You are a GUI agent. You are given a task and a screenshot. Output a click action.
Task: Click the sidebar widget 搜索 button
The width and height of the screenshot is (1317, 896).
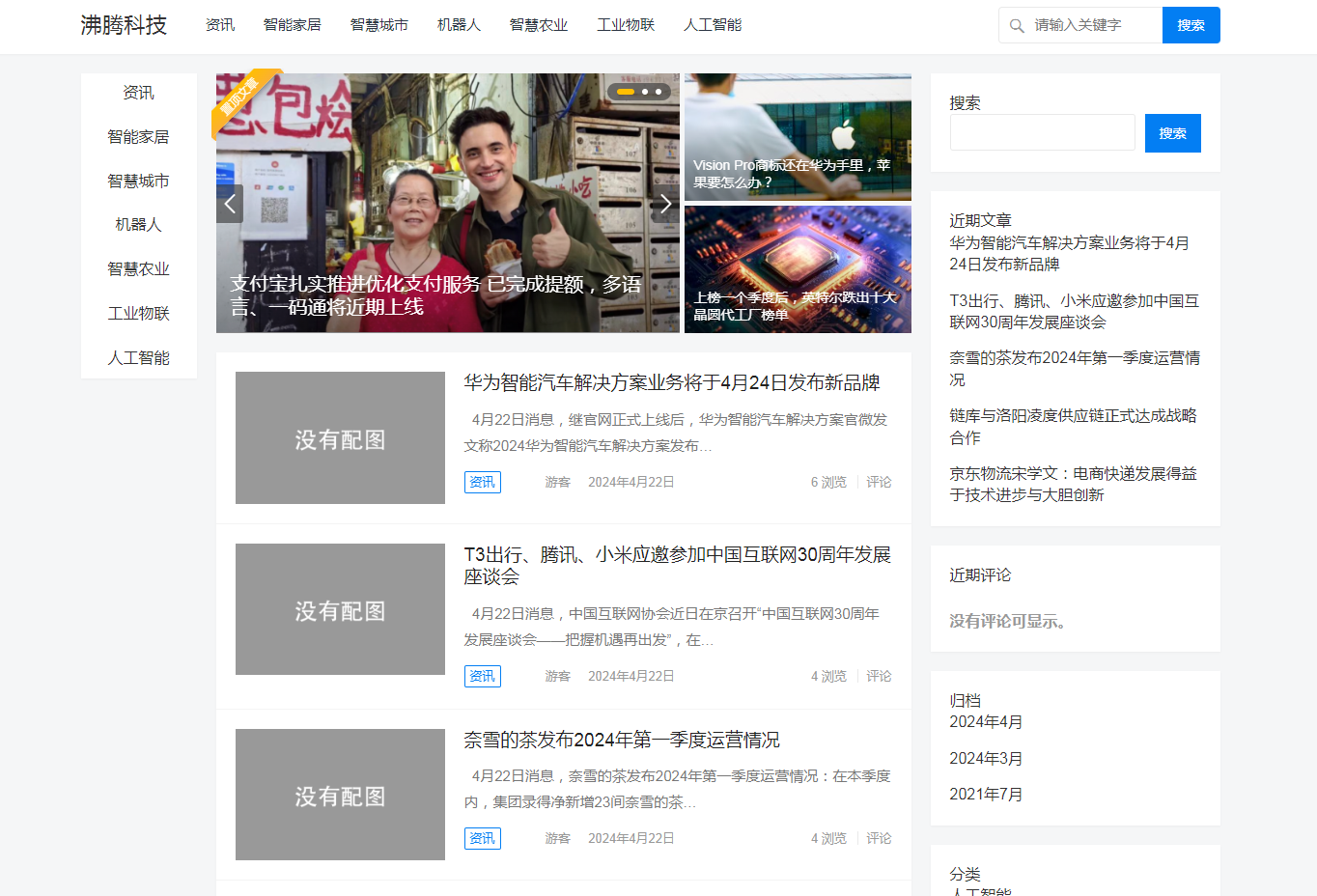tap(1173, 133)
